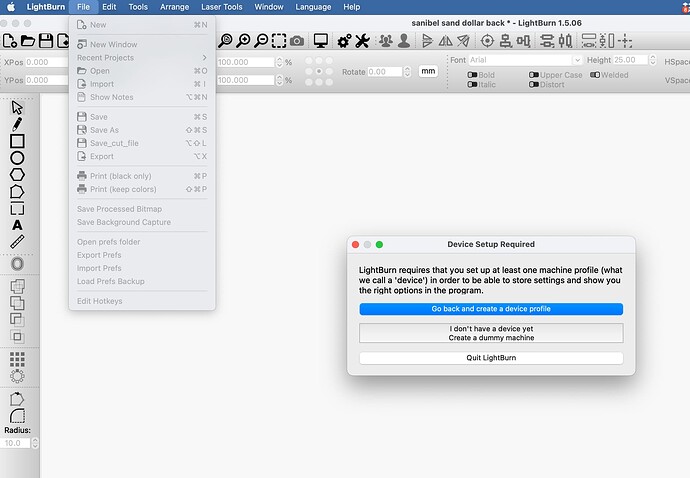Click the Mirror Horizontal icon
Image resolution: width=690 pixels, height=478 pixels.
[x=445, y=41]
